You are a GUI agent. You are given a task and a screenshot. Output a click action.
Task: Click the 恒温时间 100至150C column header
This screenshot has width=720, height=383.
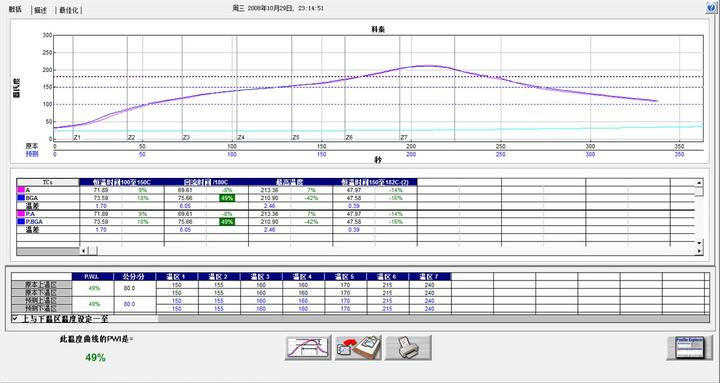coord(122,182)
